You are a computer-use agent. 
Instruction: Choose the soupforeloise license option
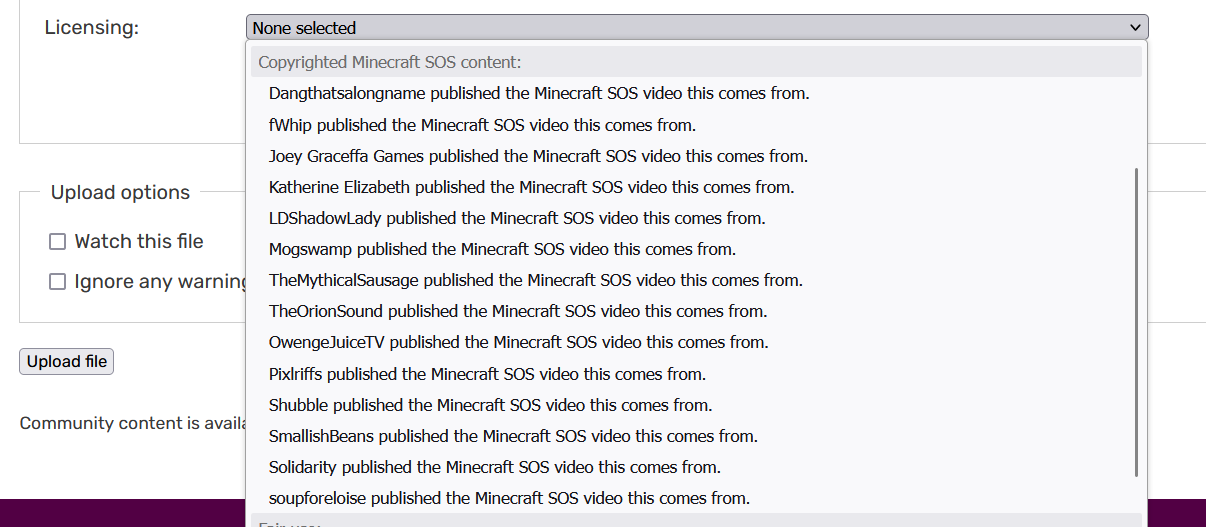click(x=509, y=498)
